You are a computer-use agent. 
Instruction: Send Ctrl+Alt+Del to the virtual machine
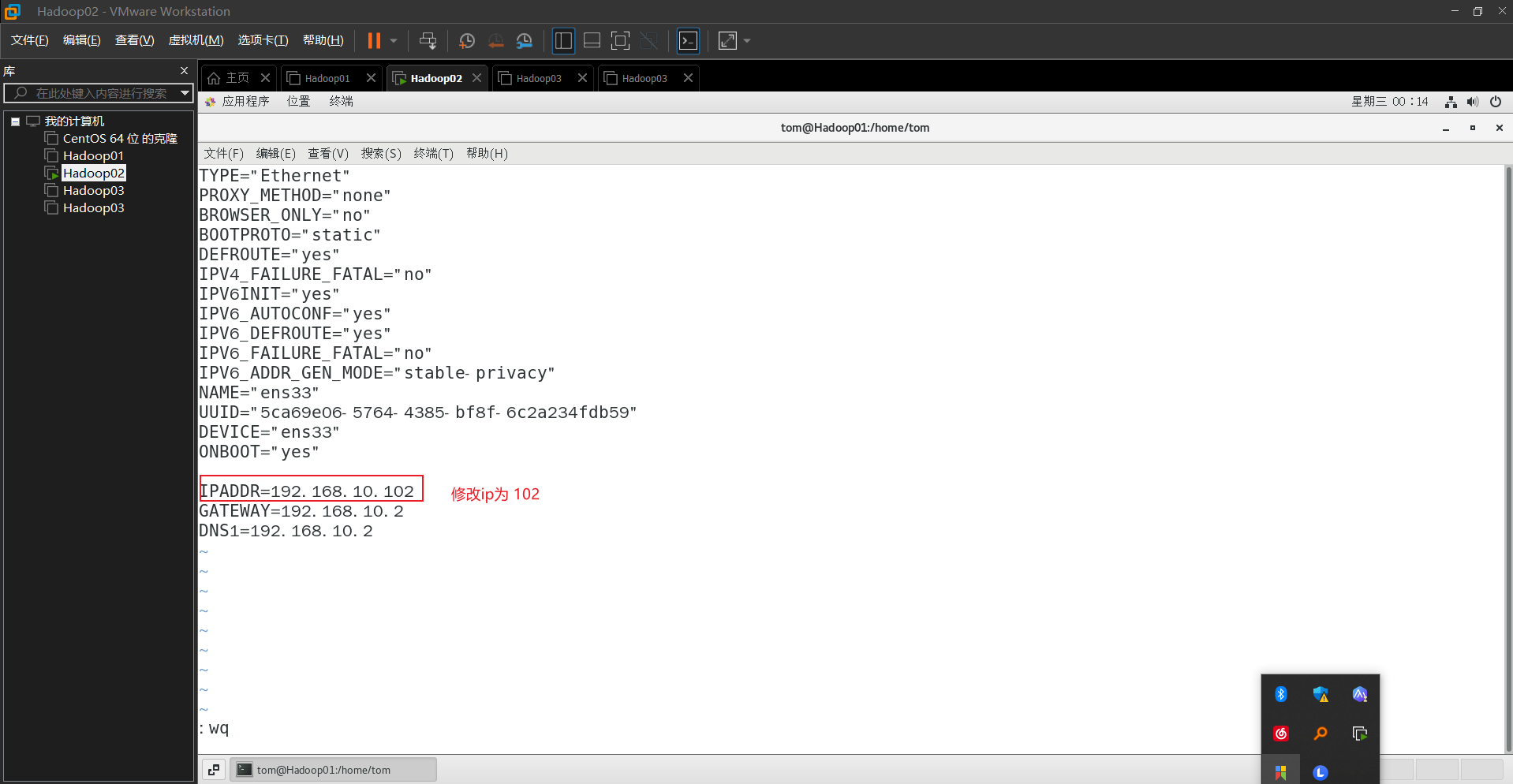click(x=428, y=40)
